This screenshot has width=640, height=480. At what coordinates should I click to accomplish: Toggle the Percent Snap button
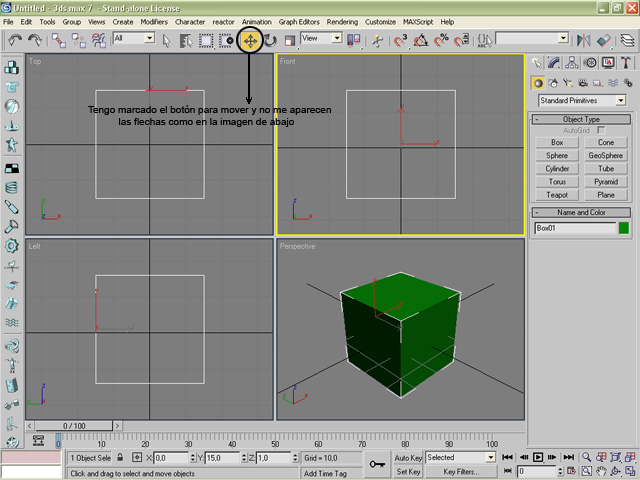tap(441, 40)
